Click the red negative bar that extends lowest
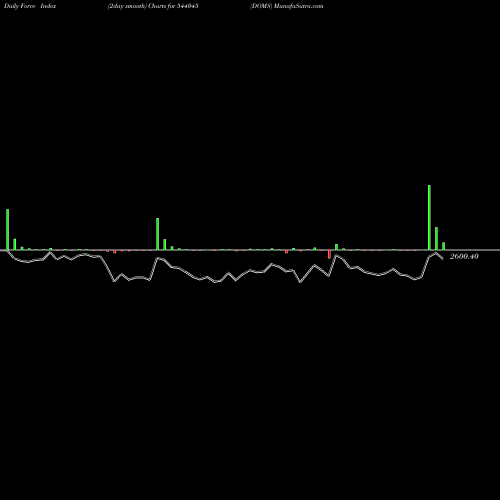 click(329, 254)
